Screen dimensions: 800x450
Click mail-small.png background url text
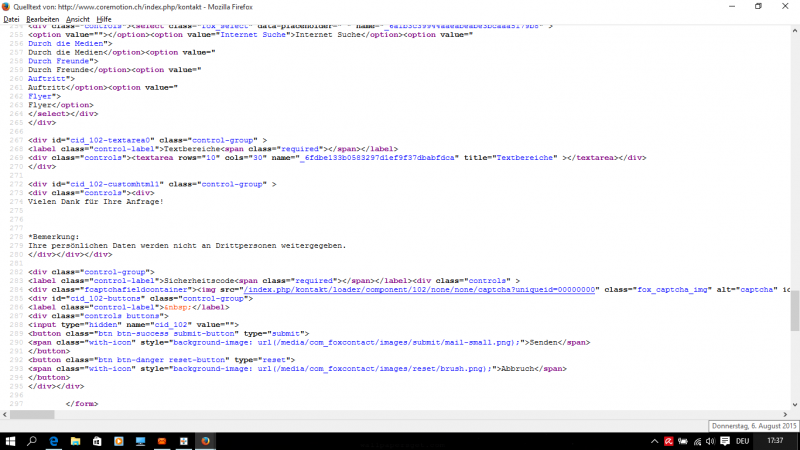[345, 342]
